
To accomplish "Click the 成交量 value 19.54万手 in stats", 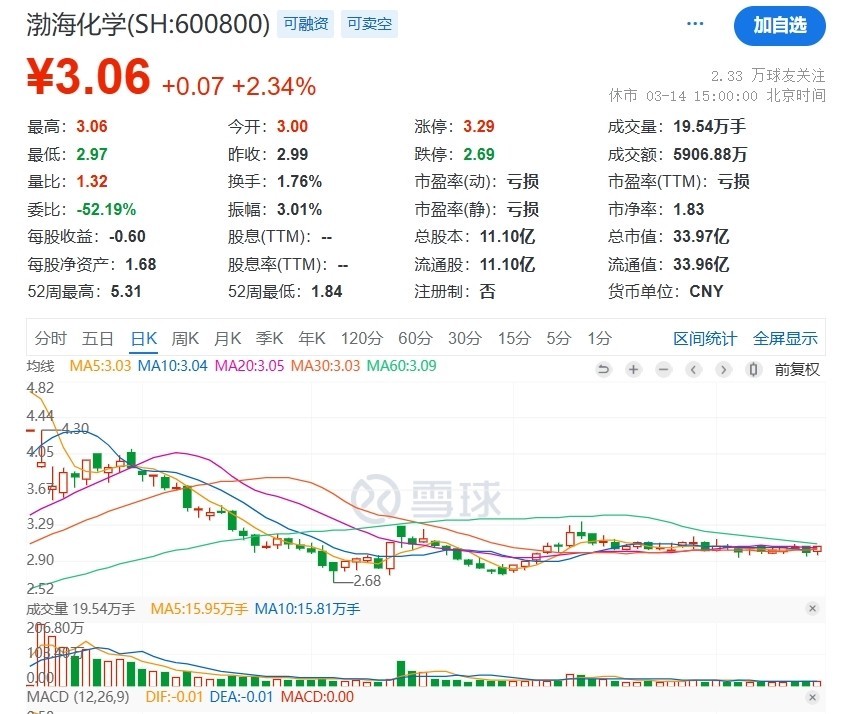I will click(709, 127).
